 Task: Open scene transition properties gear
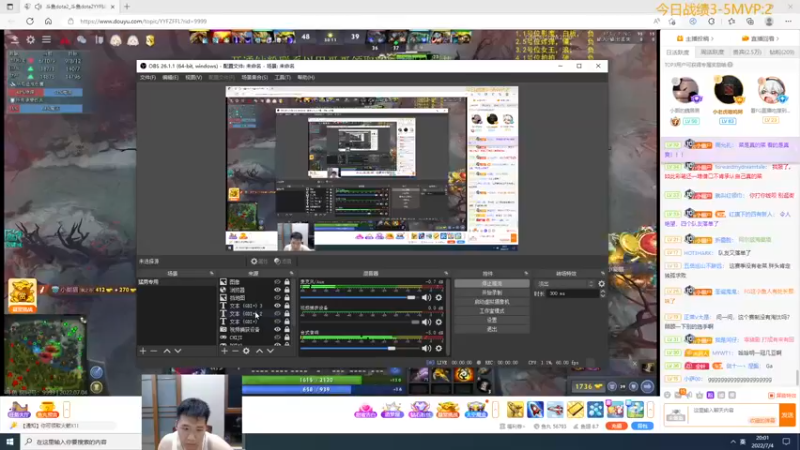tap(602, 284)
